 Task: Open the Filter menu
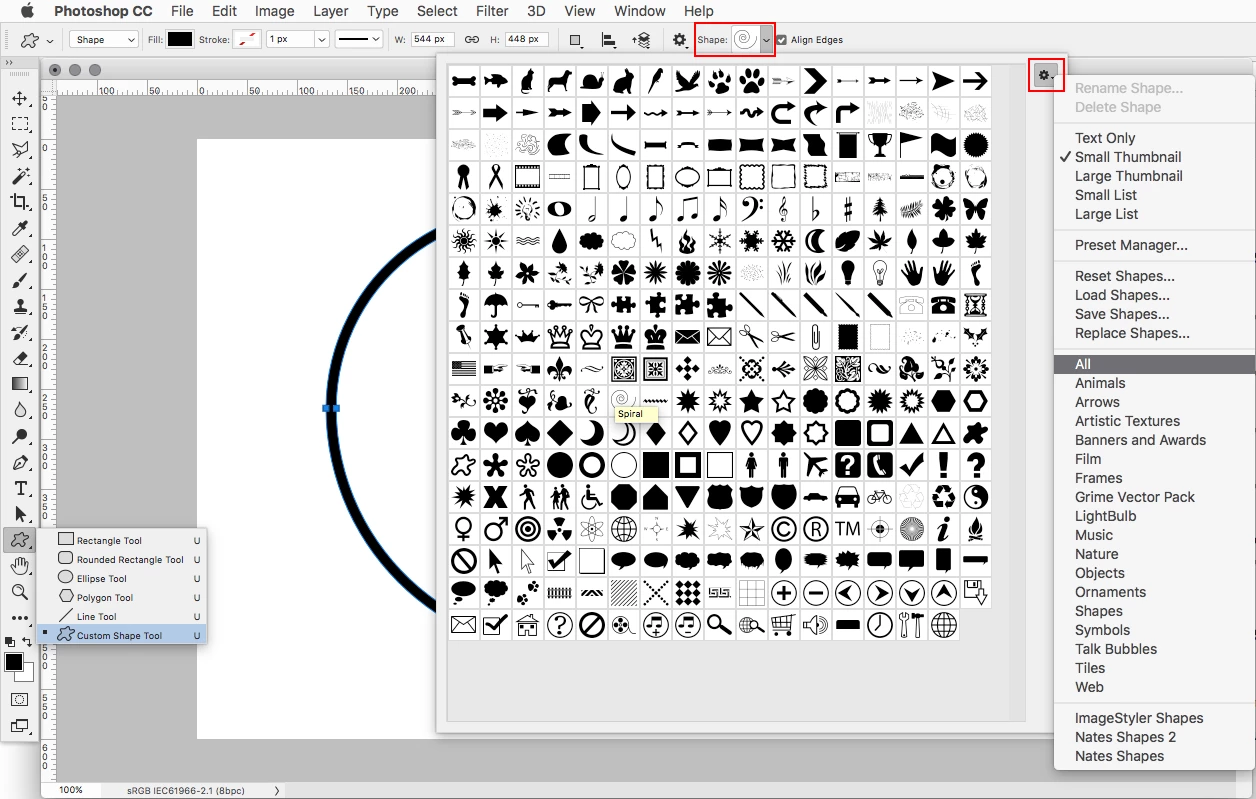(492, 11)
